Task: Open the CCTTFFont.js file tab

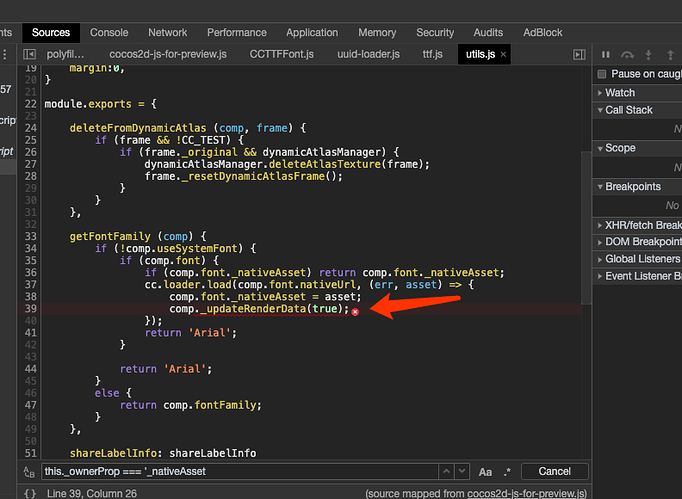Action: [x=281, y=54]
